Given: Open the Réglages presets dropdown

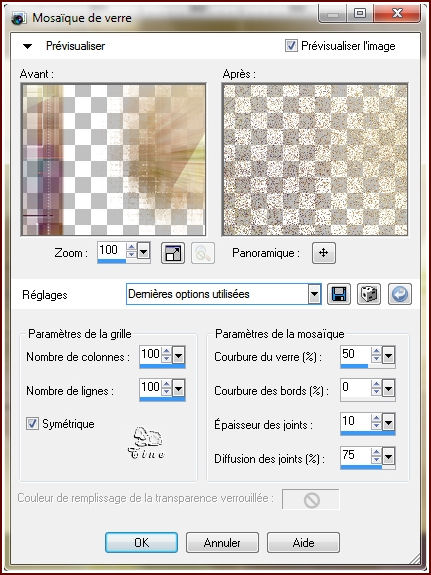Looking at the screenshot, I should pos(314,294).
